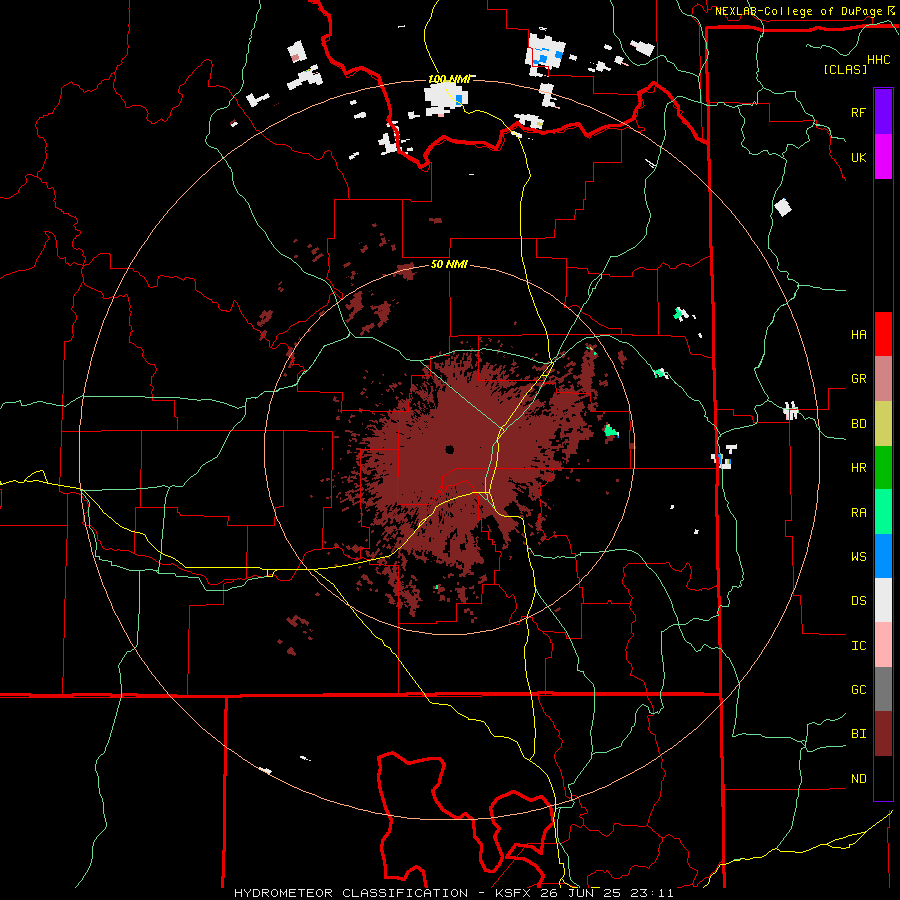Click the 'WS' legend label
Image resolution: width=900 pixels, height=900 pixels.
click(x=859, y=557)
